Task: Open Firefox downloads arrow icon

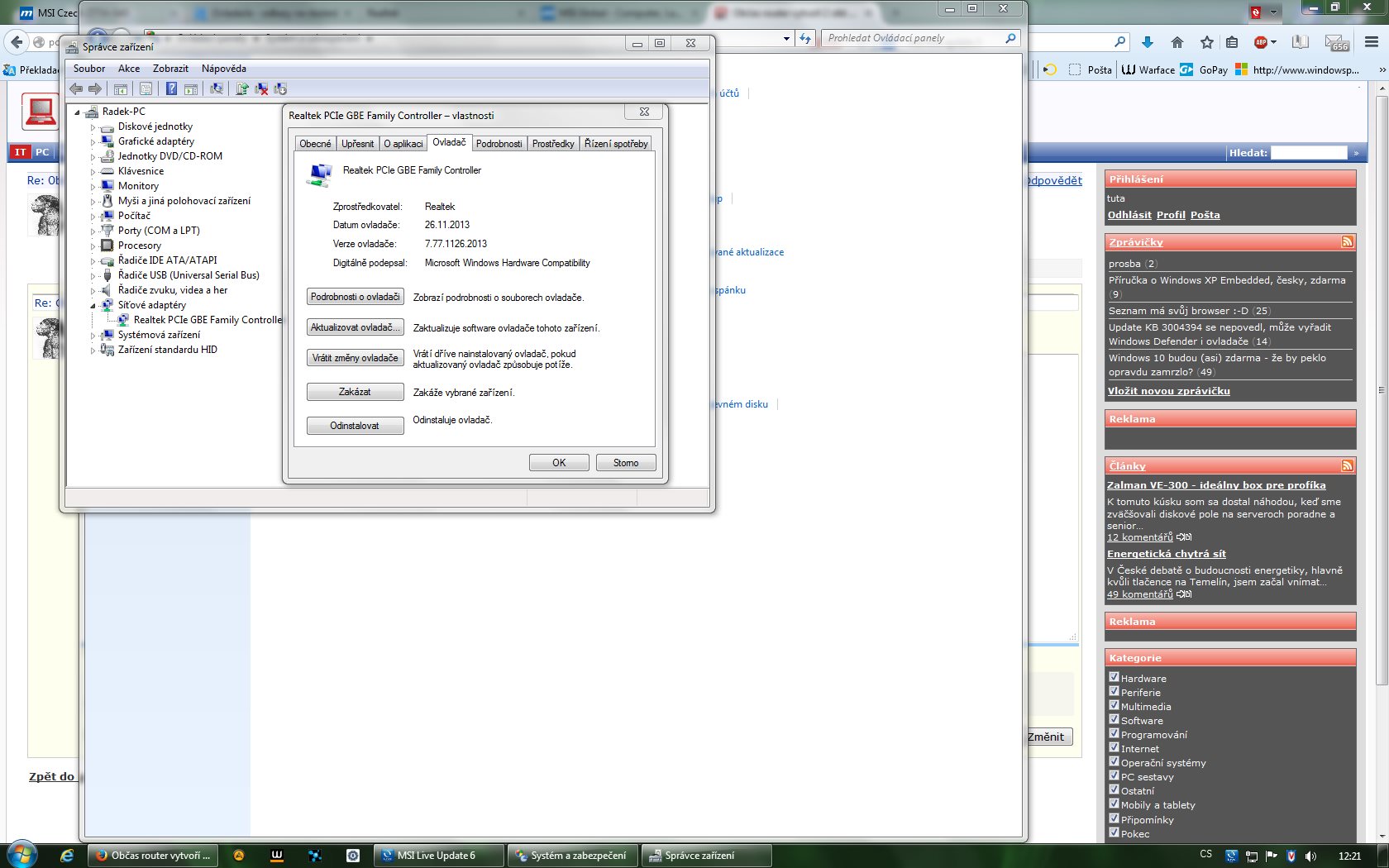Action: pyautogui.click(x=1148, y=42)
